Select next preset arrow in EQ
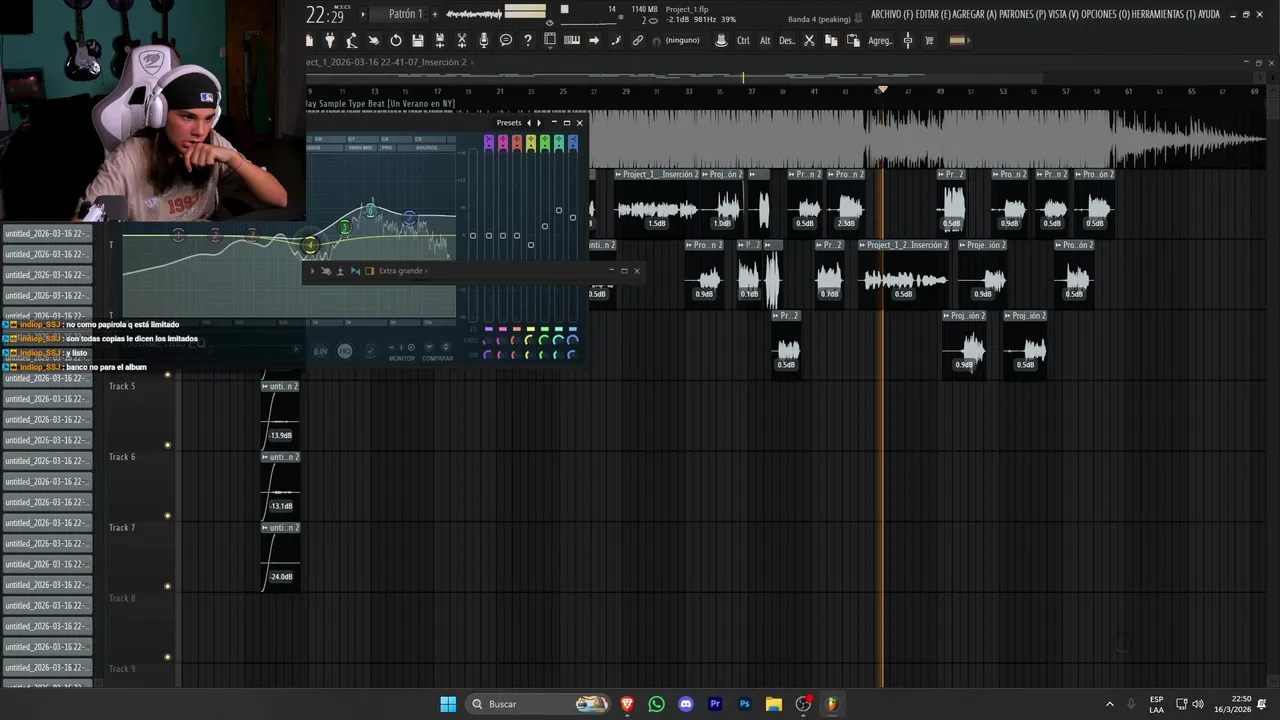Viewport: 1280px width, 720px height. click(x=539, y=123)
